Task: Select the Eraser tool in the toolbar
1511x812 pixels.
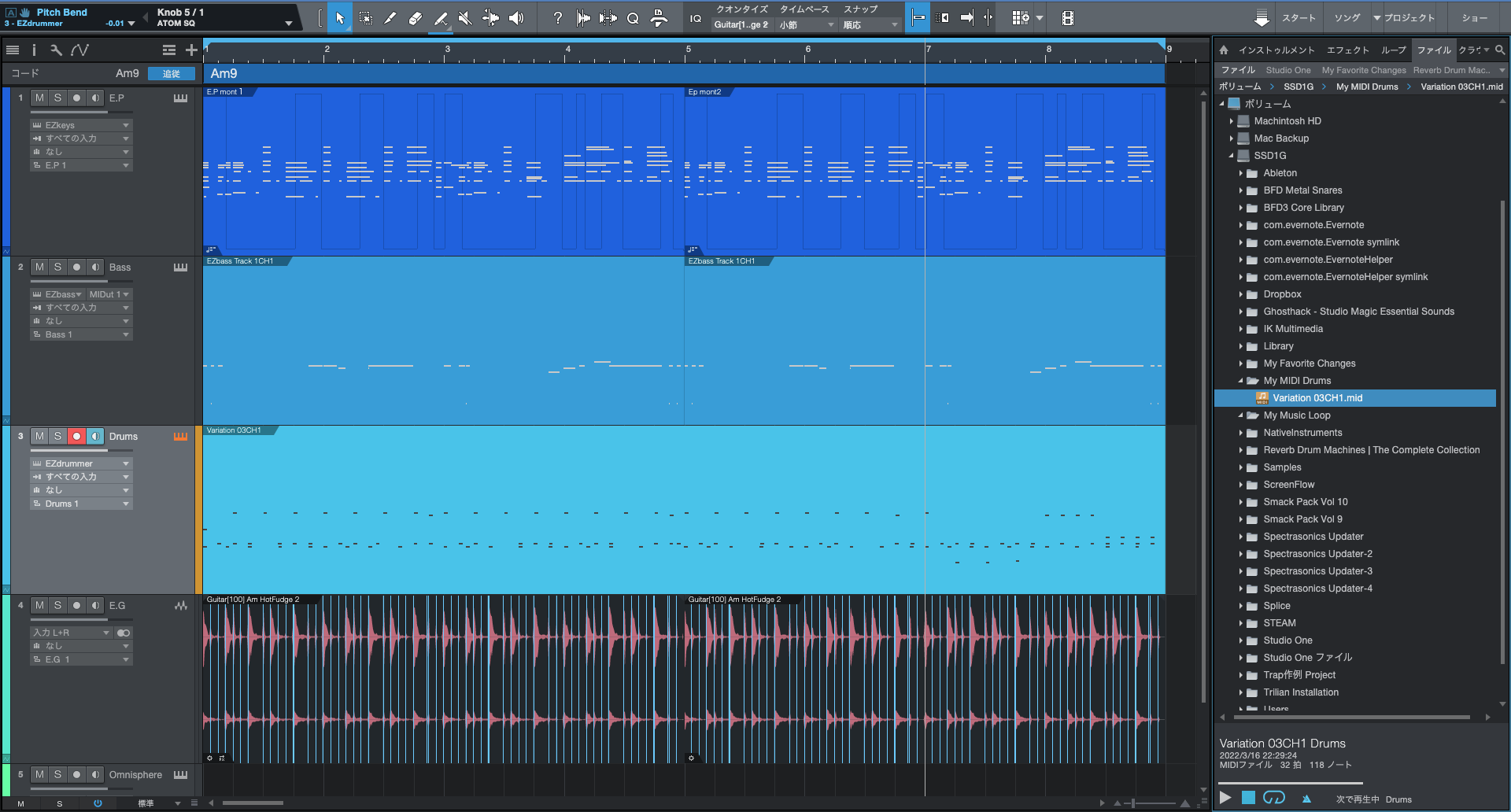Action: 416,18
